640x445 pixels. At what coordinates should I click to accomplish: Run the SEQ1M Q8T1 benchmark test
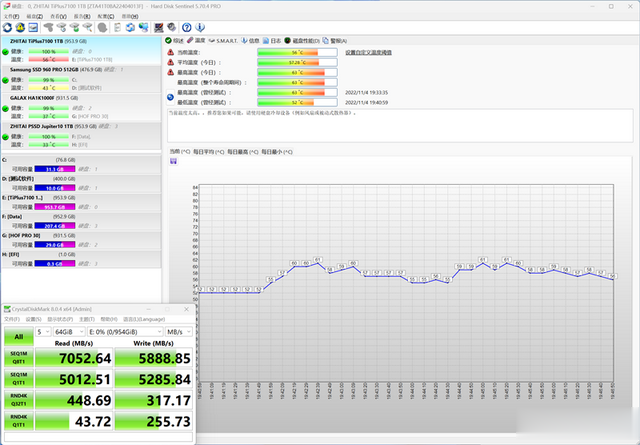[18, 358]
